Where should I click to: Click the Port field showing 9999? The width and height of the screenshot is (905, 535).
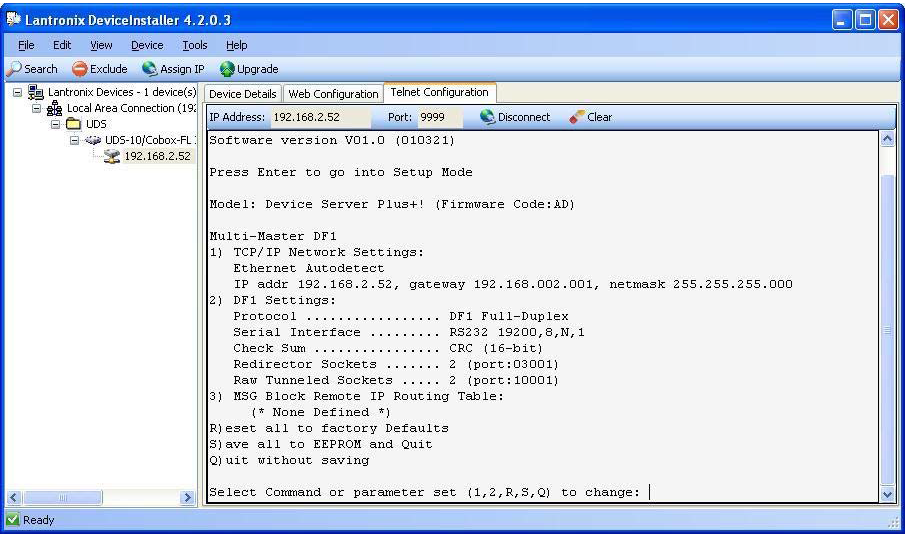(x=440, y=117)
